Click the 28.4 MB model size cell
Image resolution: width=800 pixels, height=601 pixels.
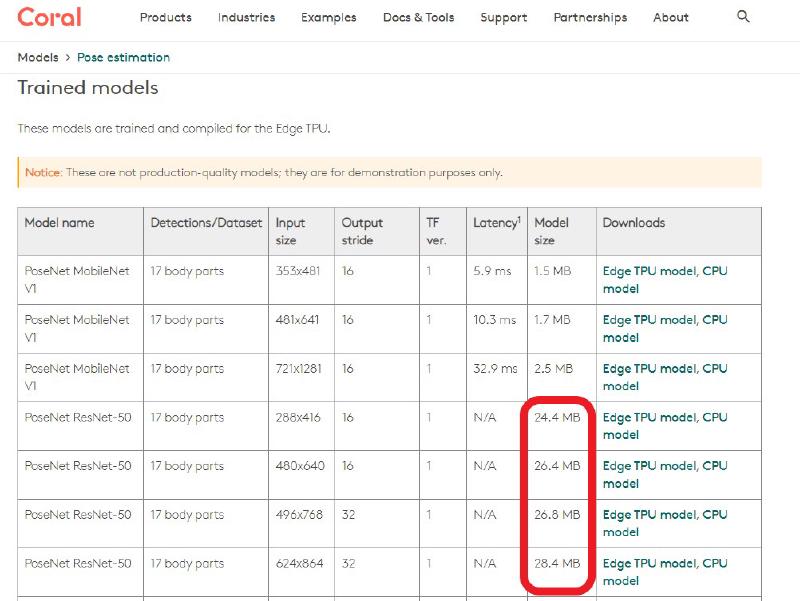[x=557, y=564]
